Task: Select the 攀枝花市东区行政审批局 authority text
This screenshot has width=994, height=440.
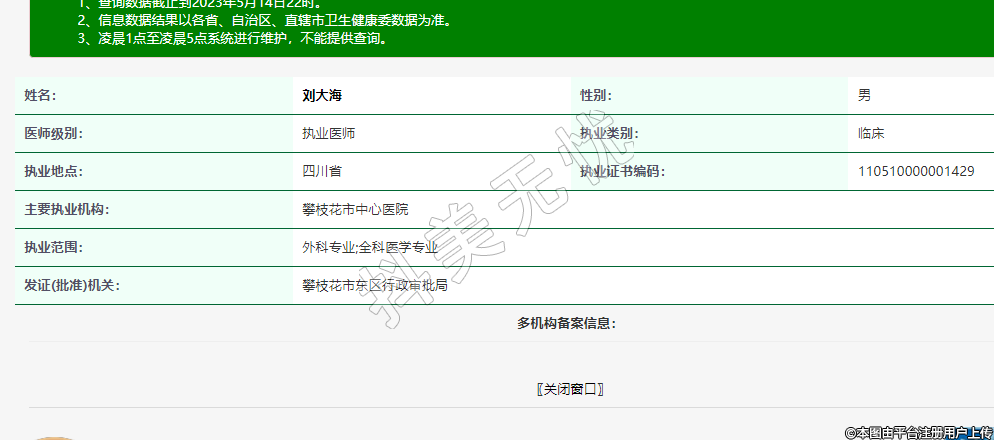Action: tap(375, 285)
